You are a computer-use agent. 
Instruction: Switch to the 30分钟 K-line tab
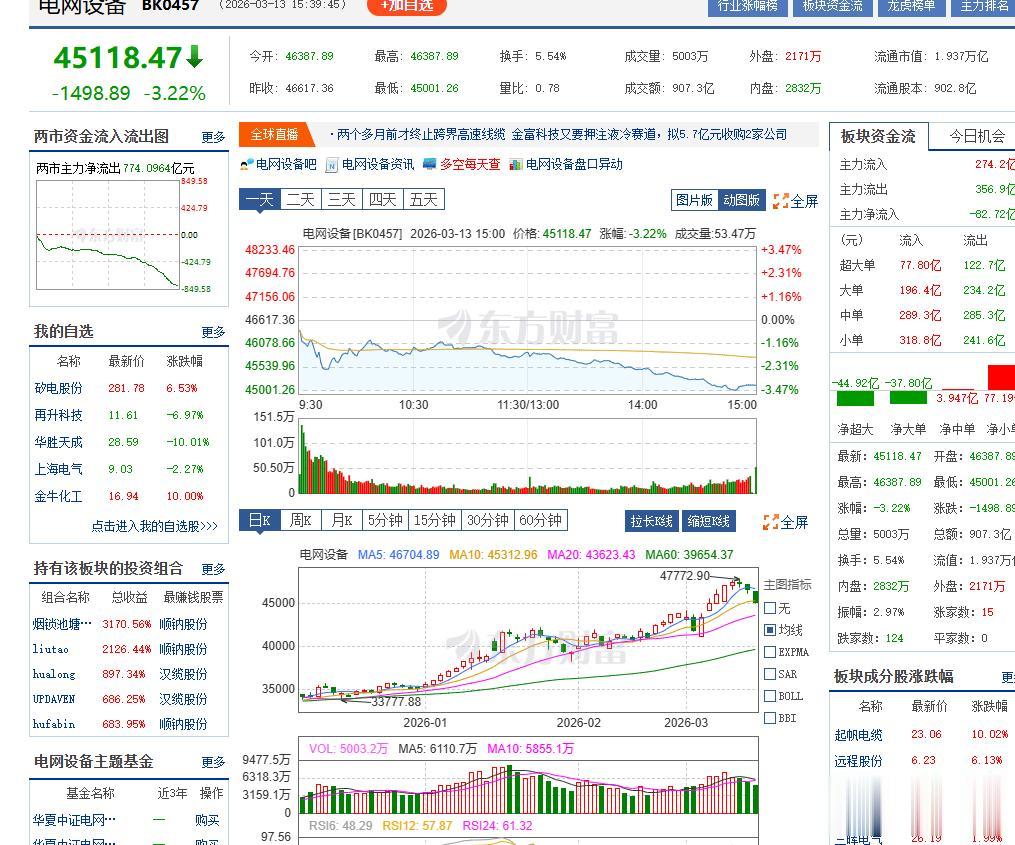tap(488, 520)
